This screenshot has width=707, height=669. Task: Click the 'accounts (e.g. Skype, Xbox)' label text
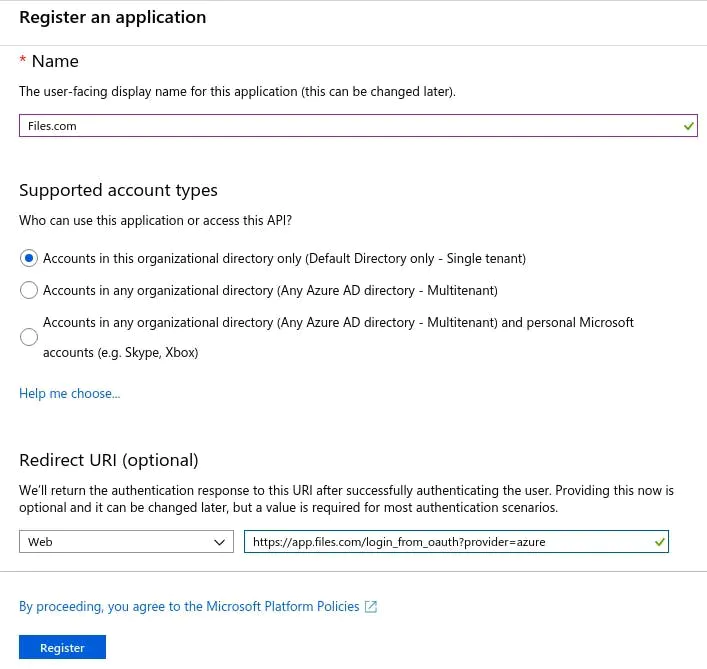pyautogui.click(x=120, y=353)
